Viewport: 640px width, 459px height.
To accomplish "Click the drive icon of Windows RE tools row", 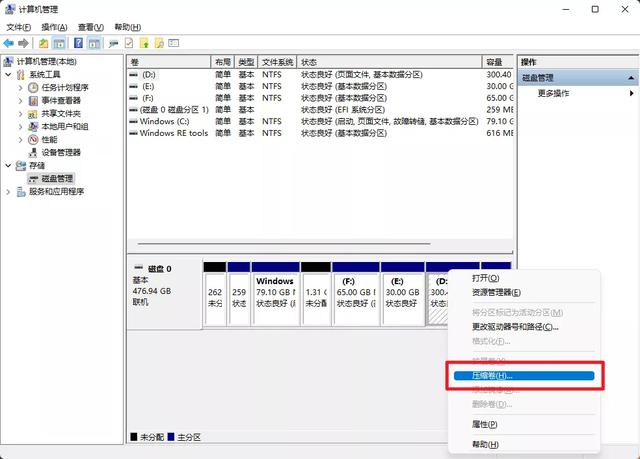I will (133, 133).
